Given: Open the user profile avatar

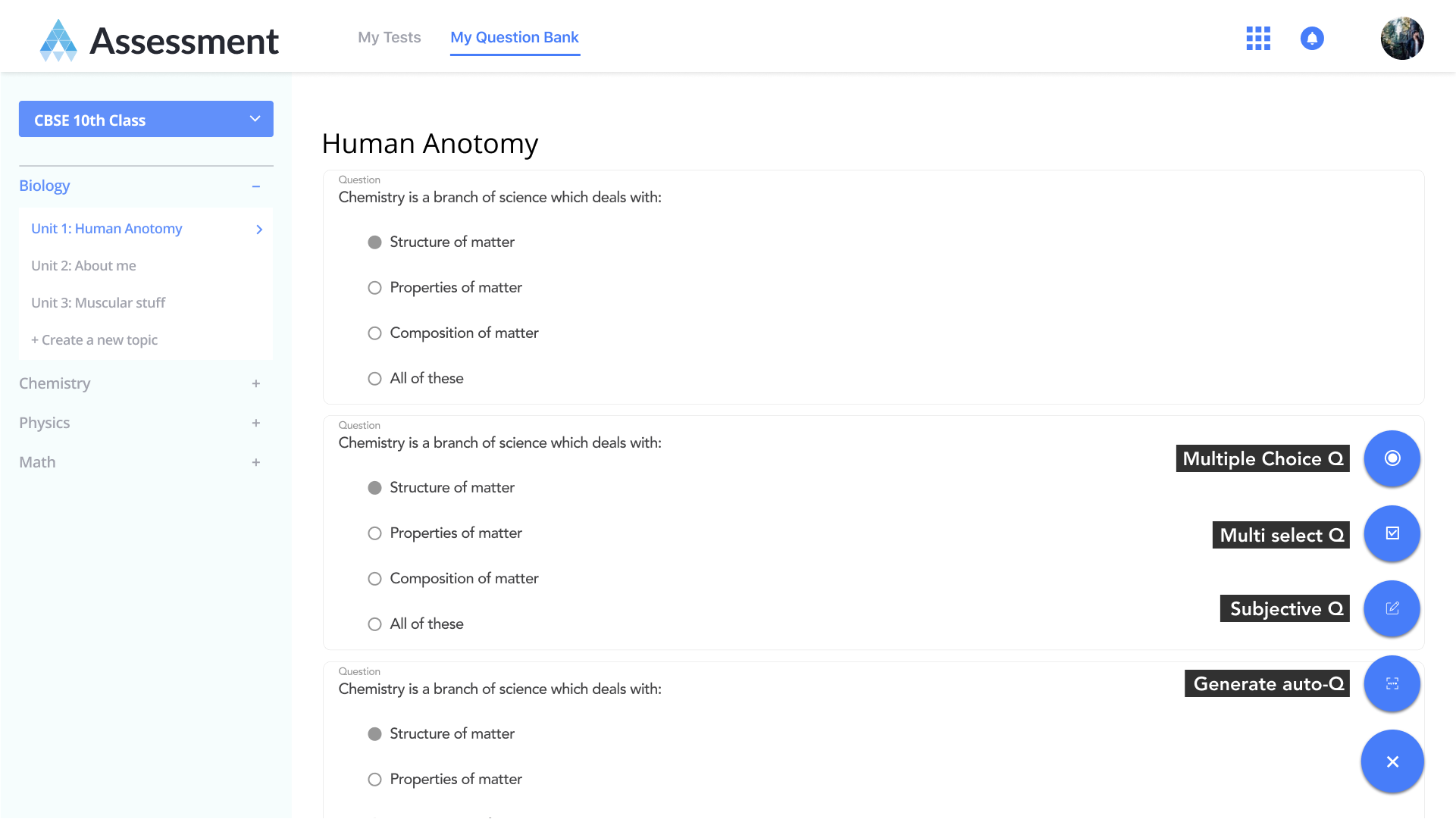Looking at the screenshot, I should pos(1401,38).
